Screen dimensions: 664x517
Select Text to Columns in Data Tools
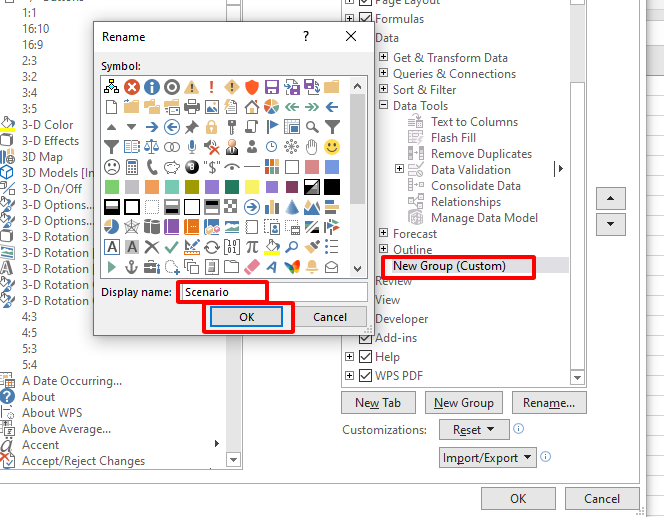pyautogui.click(x=474, y=122)
